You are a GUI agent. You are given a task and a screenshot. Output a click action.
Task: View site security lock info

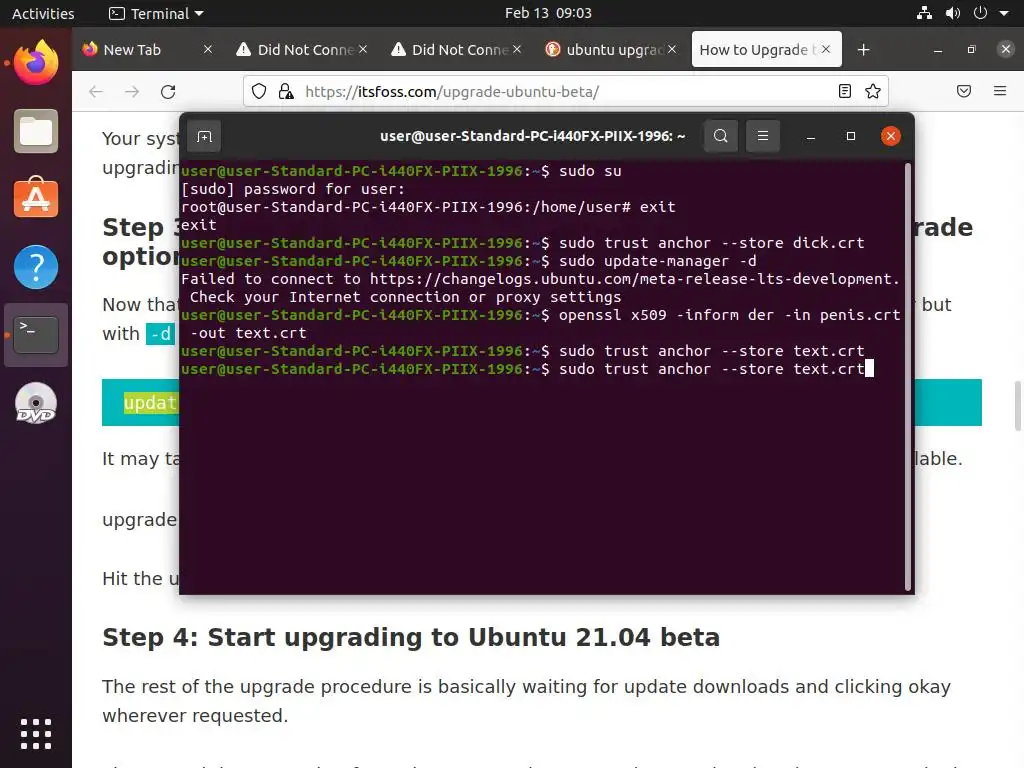tap(285, 91)
